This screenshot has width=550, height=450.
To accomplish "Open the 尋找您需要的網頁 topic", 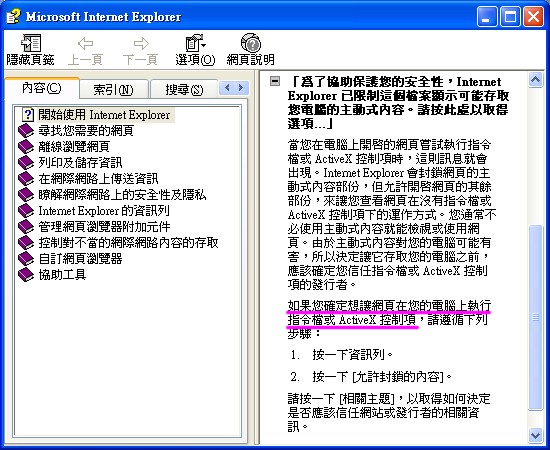I will click(x=86, y=131).
